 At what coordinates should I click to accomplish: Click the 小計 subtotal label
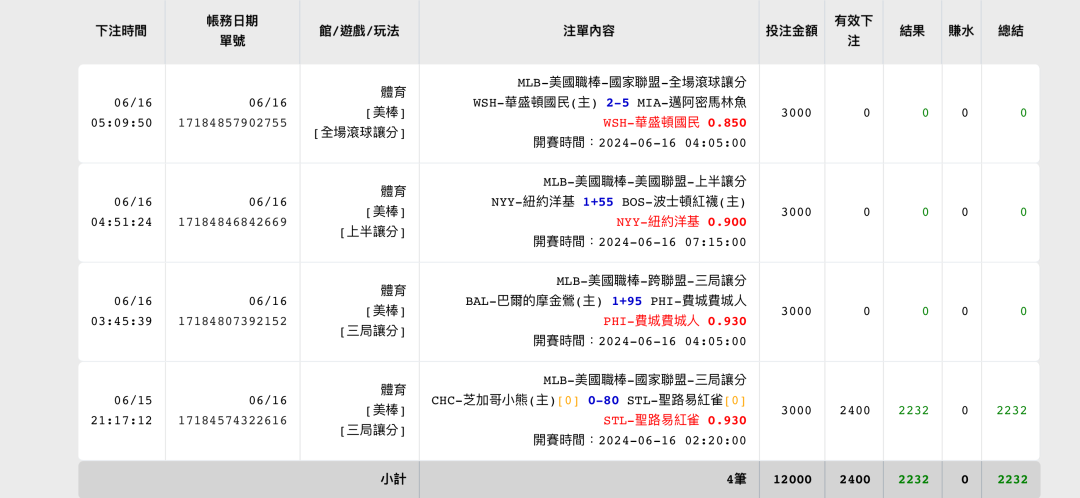tap(393, 479)
